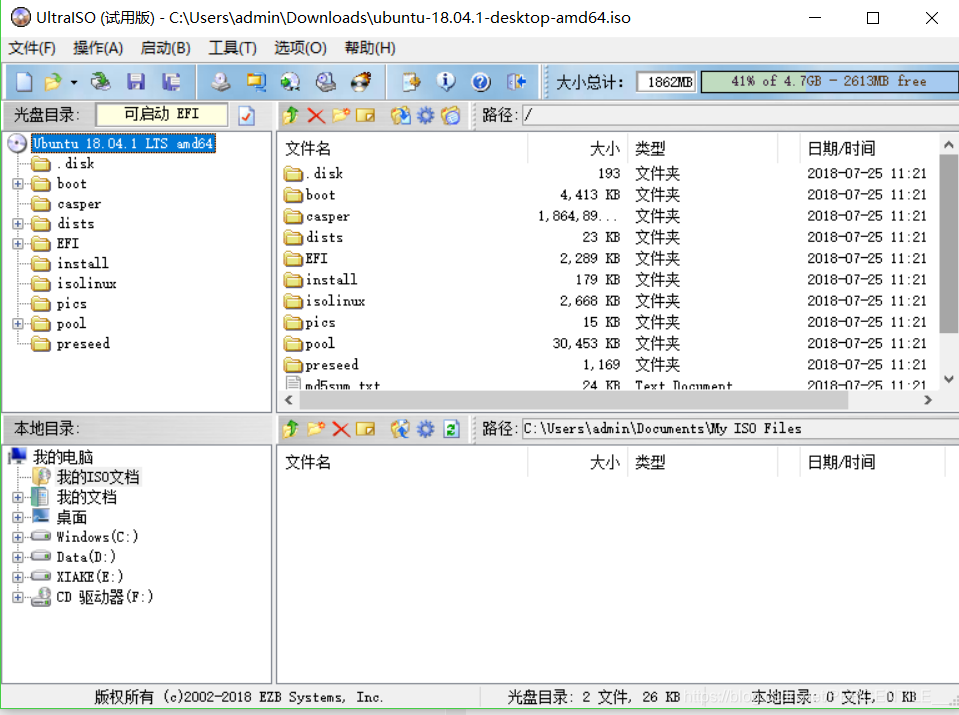The image size is (959, 715).
Task: Click the red X delete icon in ISO pane
Action: pyautogui.click(x=316, y=115)
